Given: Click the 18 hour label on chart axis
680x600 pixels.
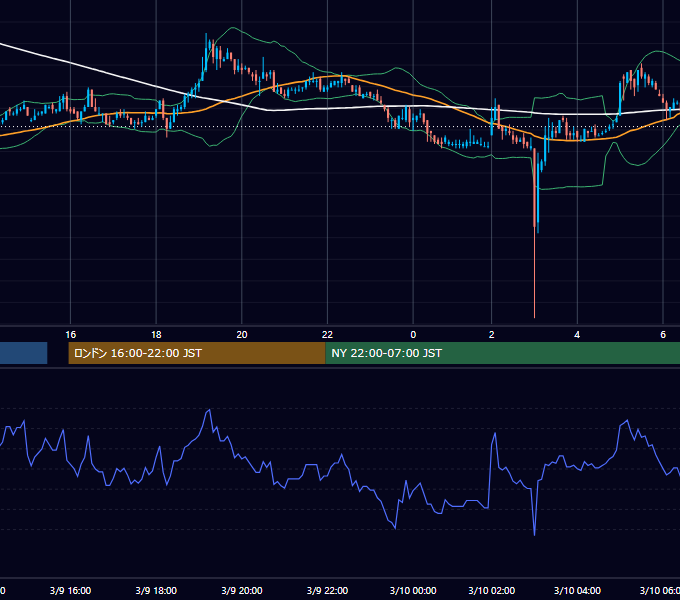Looking at the screenshot, I should (x=156, y=335).
